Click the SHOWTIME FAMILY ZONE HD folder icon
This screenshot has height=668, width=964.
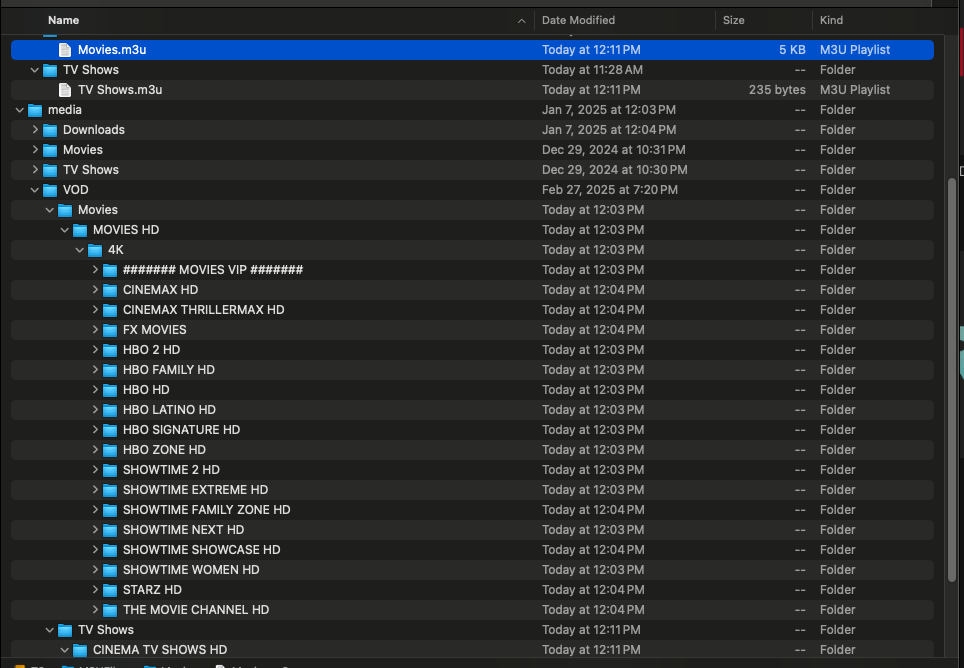click(x=110, y=510)
